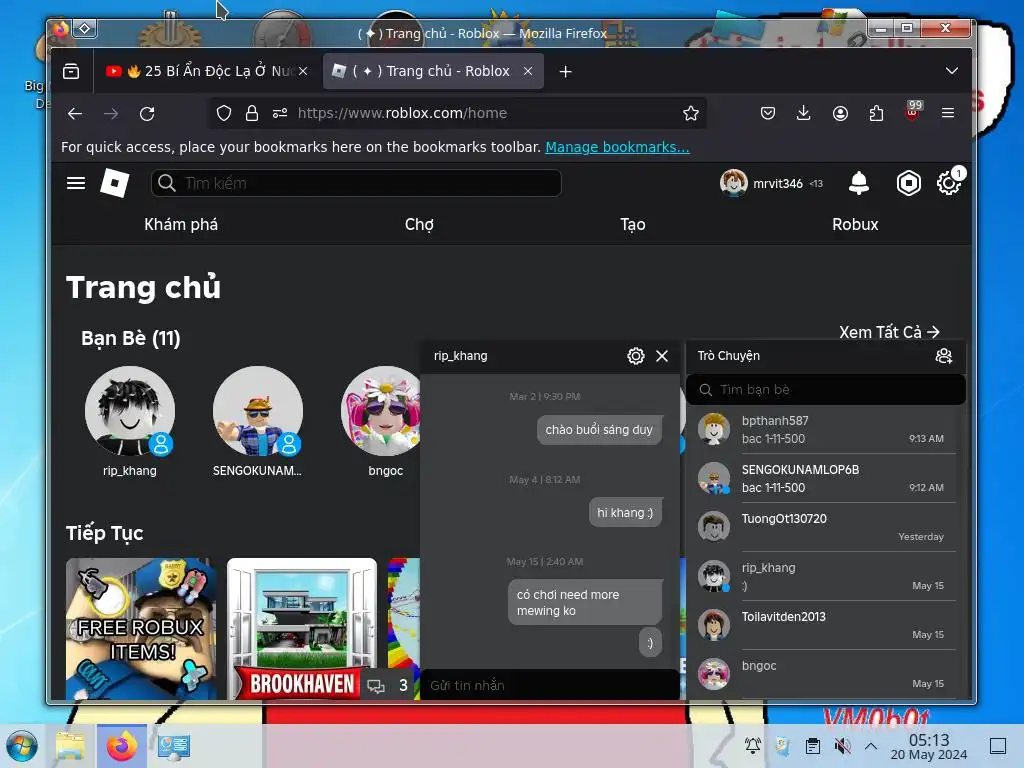
Task: Click the Gửi tin nhắn message box
Action: pos(550,685)
